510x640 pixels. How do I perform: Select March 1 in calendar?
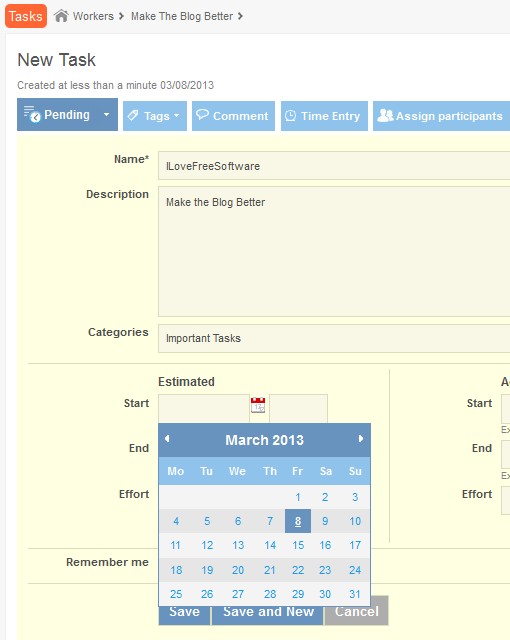point(298,497)
